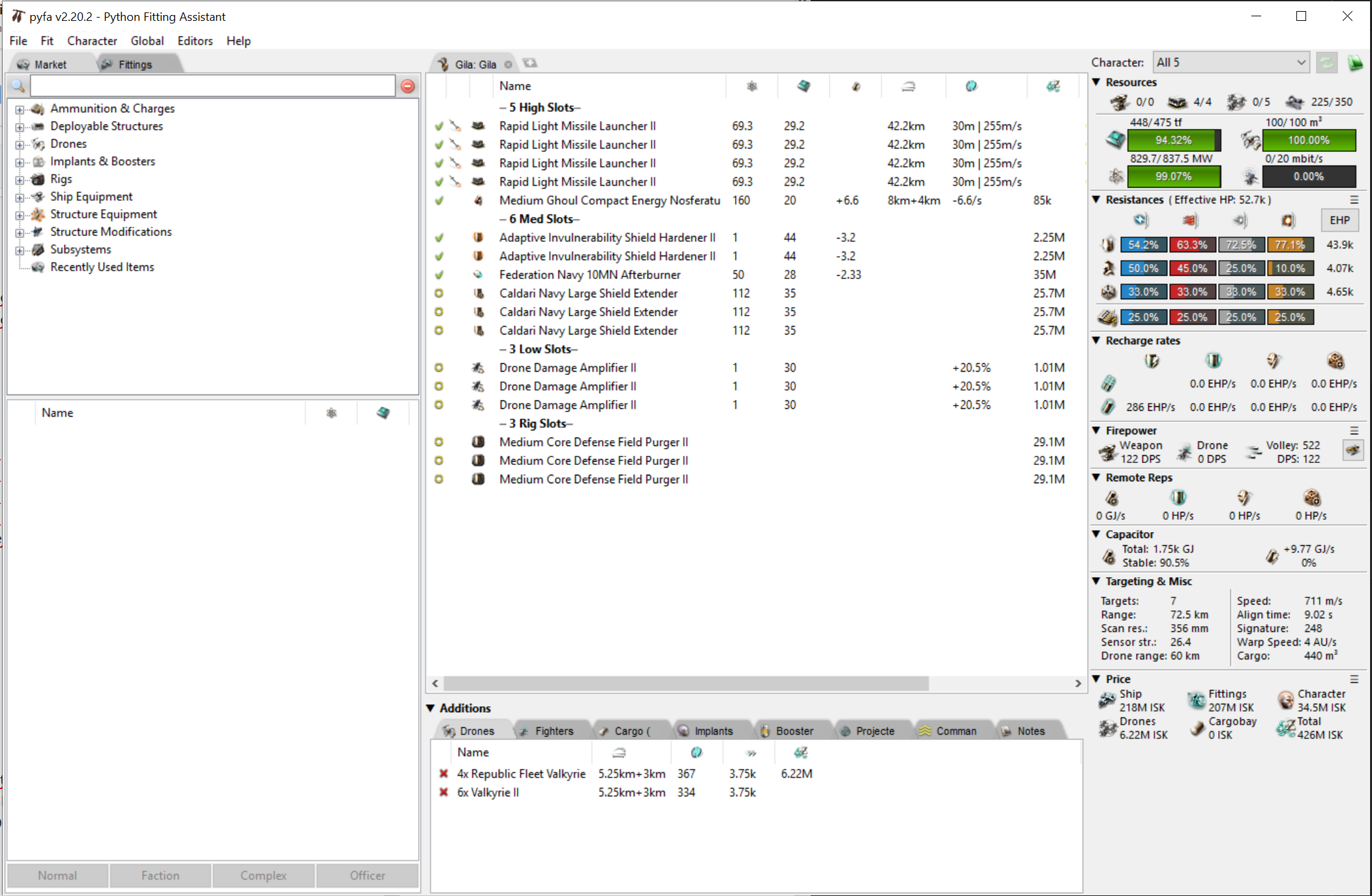Click the Faction filter button
The width and height of the screenshot is (1372, 896).
[x=160, y=876]
